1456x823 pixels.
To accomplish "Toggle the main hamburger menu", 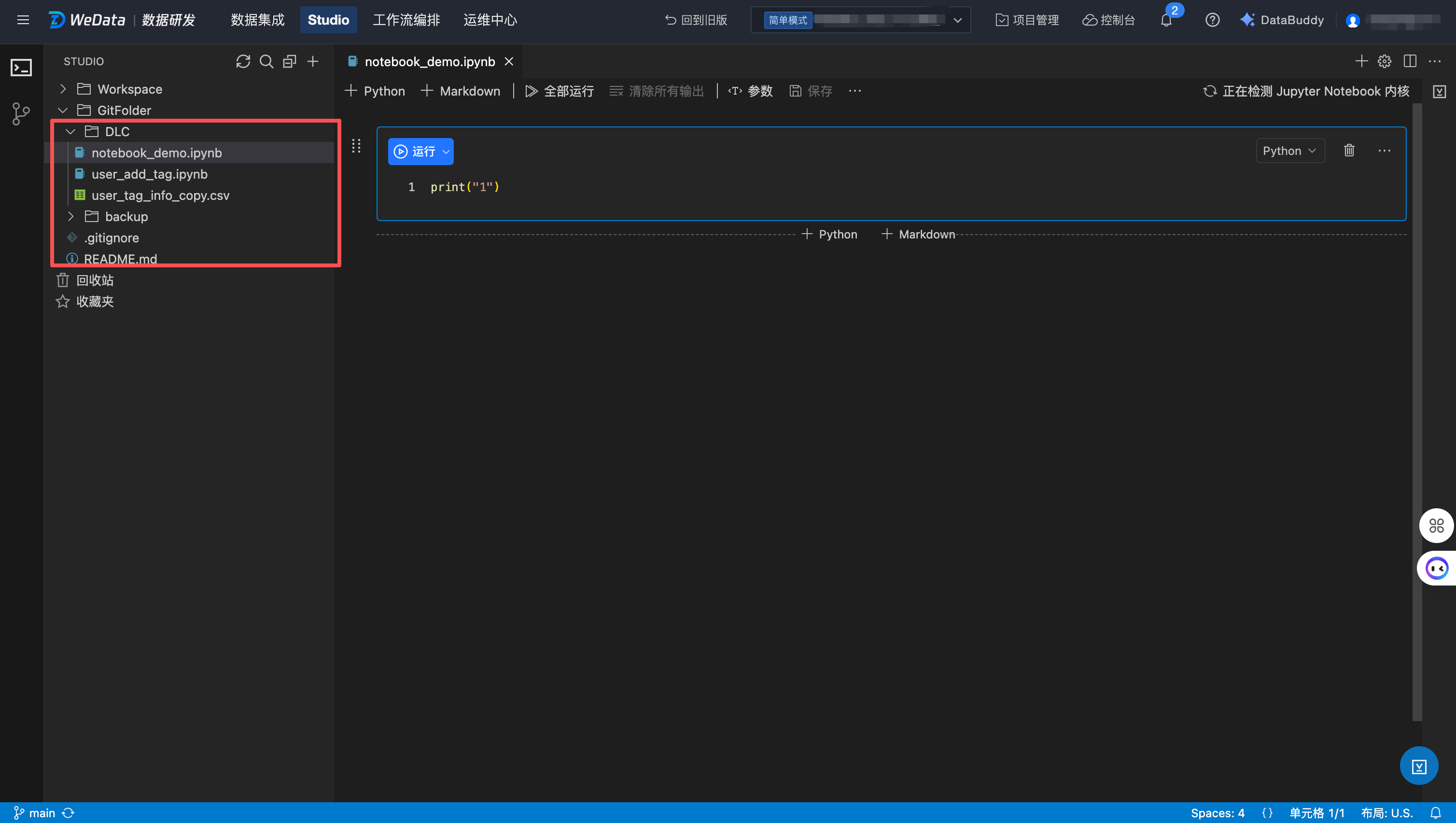I will (x=23, y=20).
